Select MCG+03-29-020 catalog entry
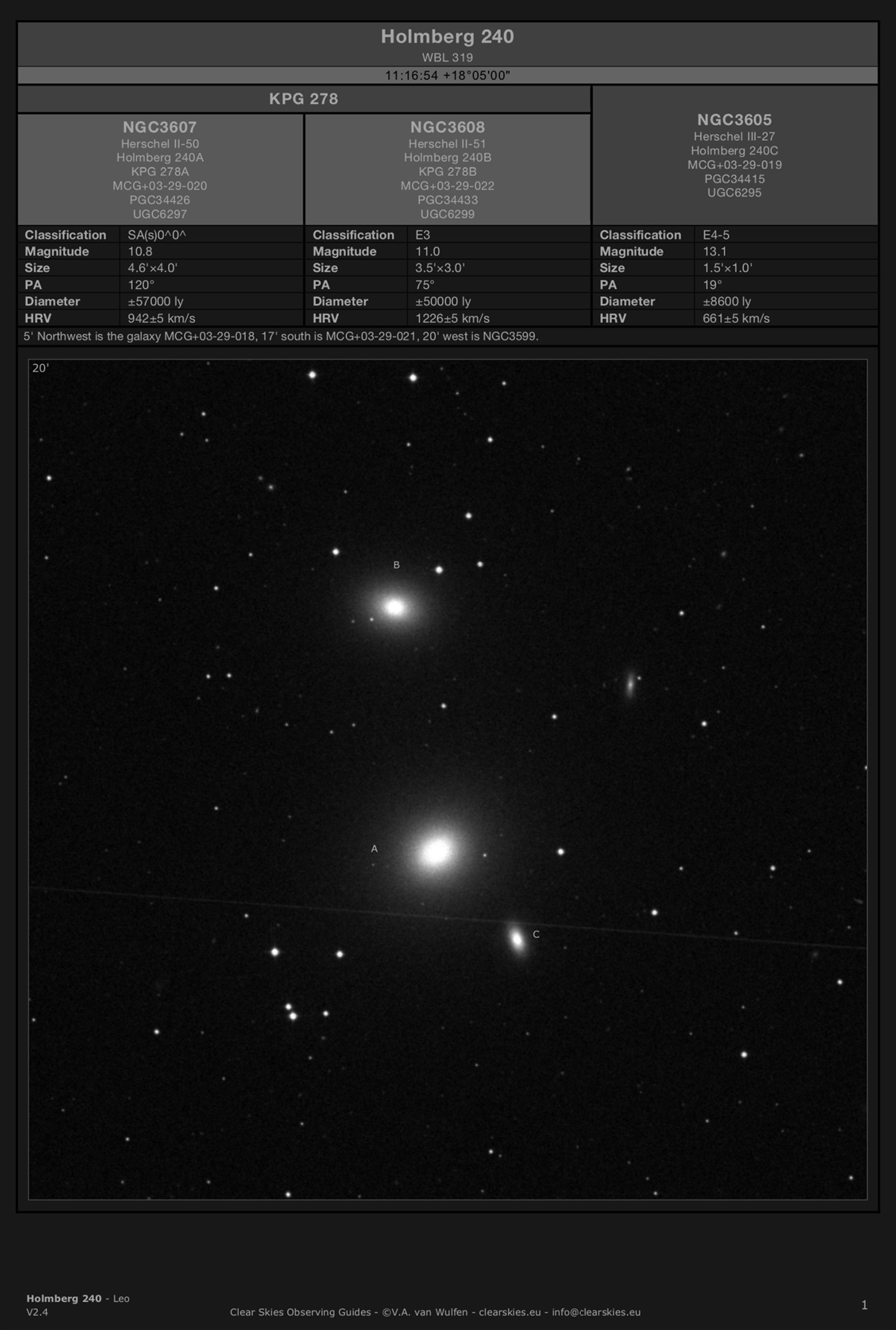 [160, 186]
